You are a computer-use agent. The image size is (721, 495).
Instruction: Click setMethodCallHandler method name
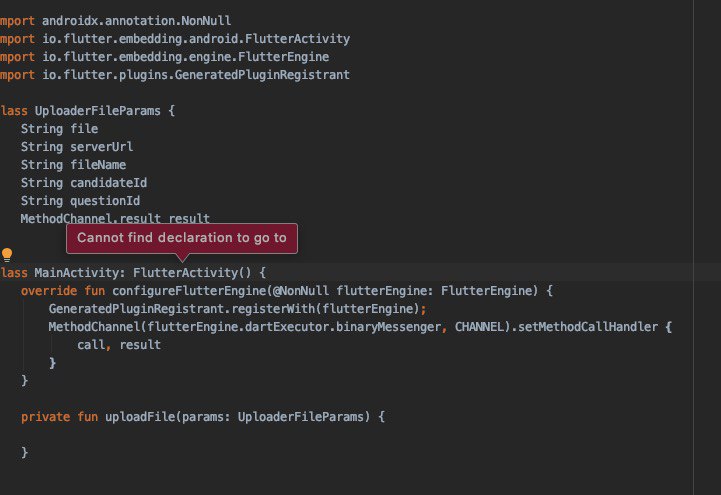coord(588,327)
